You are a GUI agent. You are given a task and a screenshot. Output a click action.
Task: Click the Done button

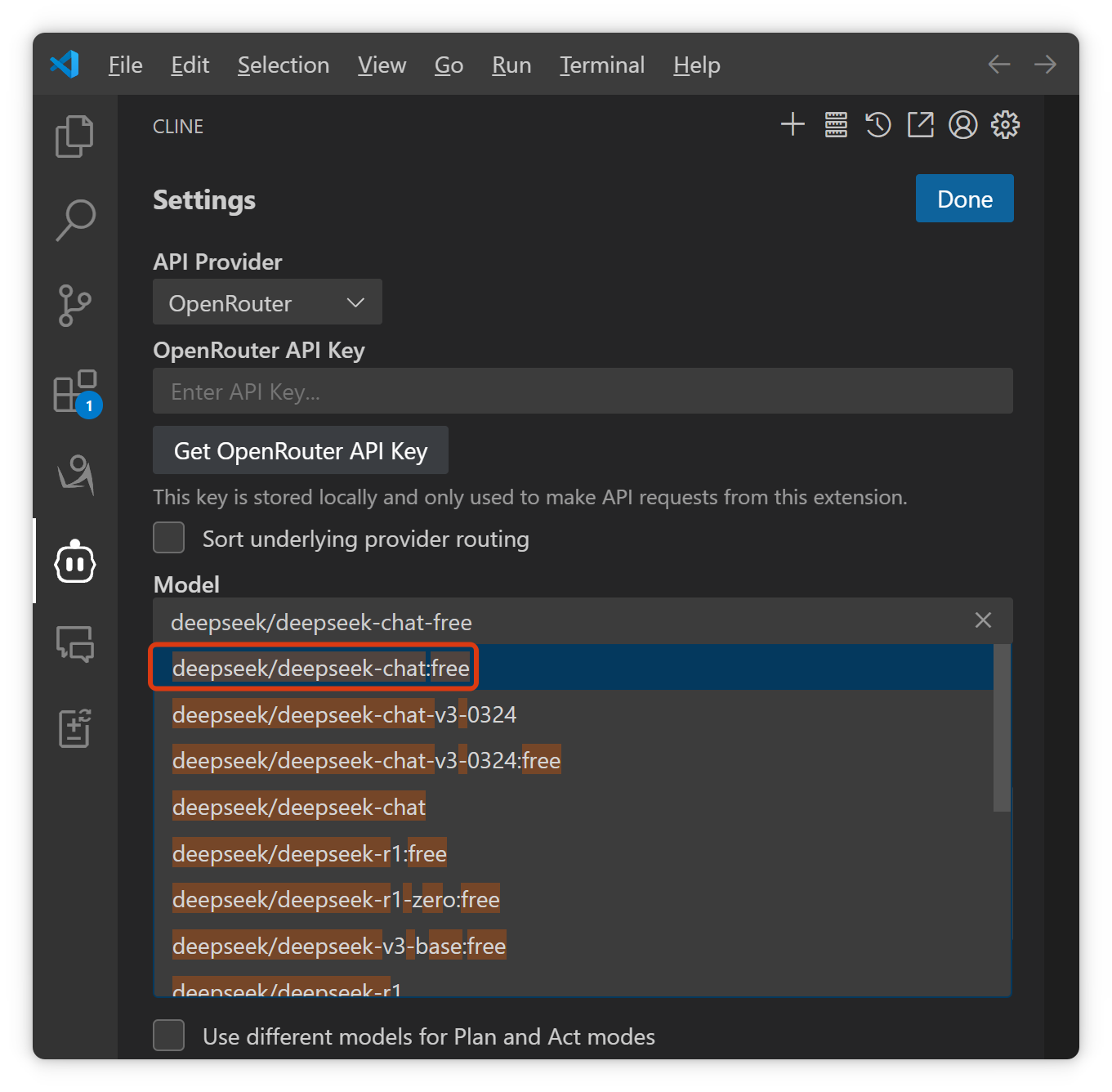click(x=964, y=199)
